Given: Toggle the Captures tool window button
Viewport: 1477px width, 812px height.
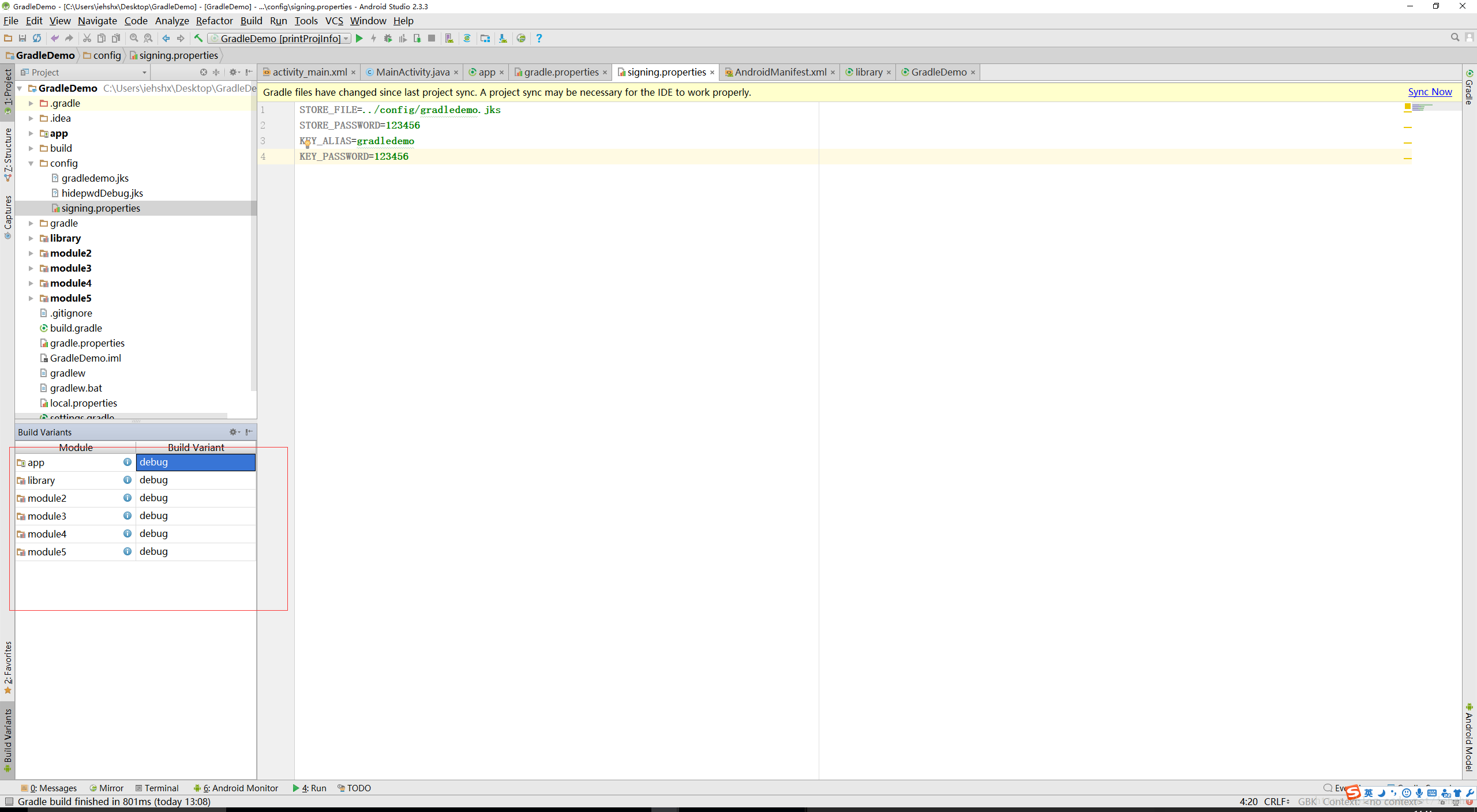Looking at the screenshot, I should point(8,217).
